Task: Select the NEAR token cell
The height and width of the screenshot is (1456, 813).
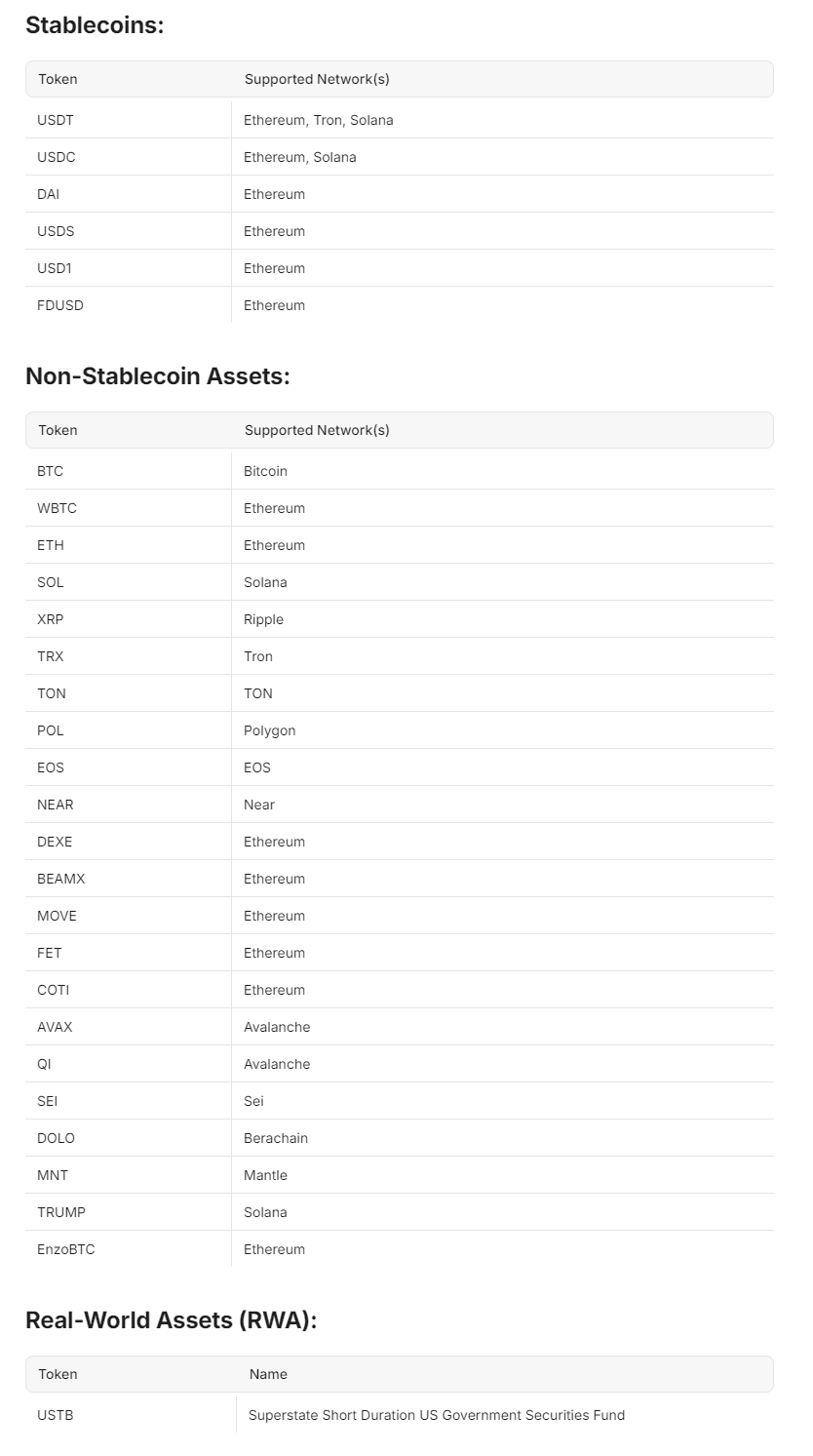Action: [x=128, y=805]
